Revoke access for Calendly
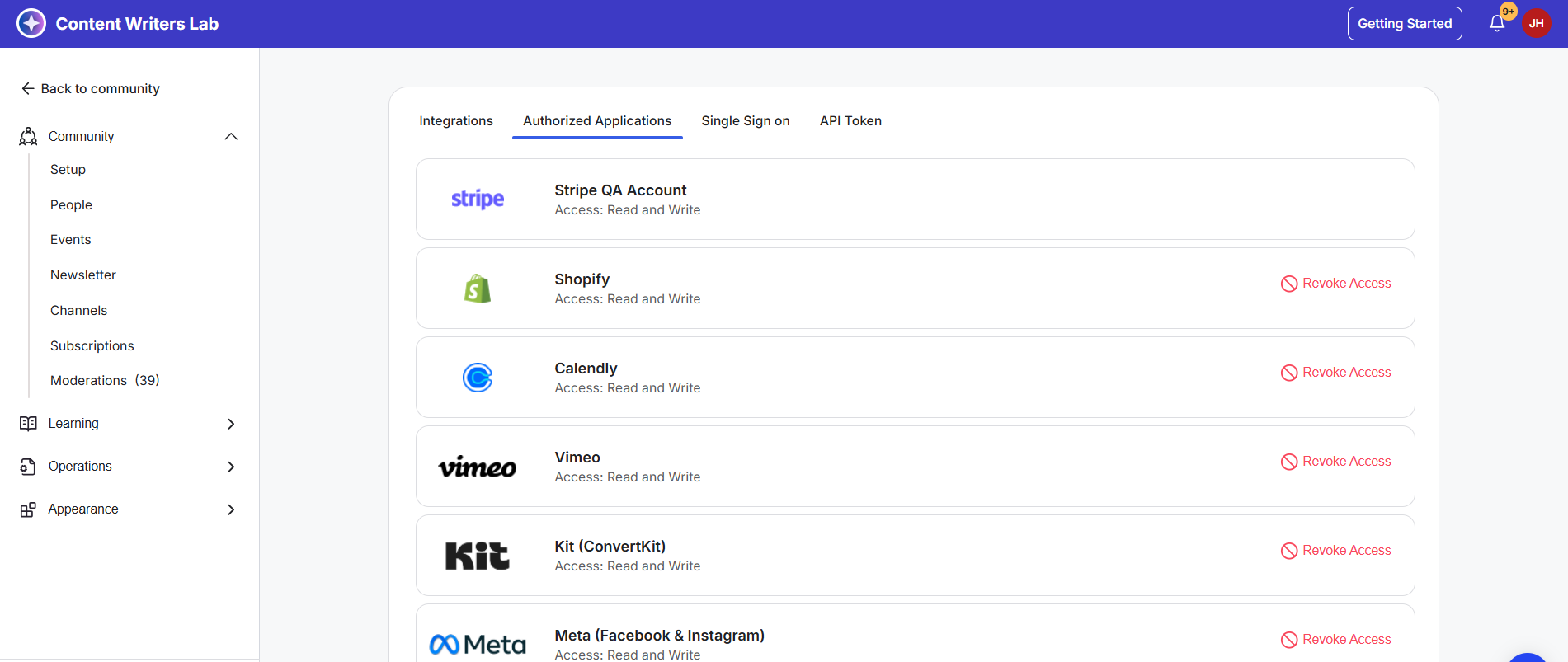 (x=1336, y=373)
